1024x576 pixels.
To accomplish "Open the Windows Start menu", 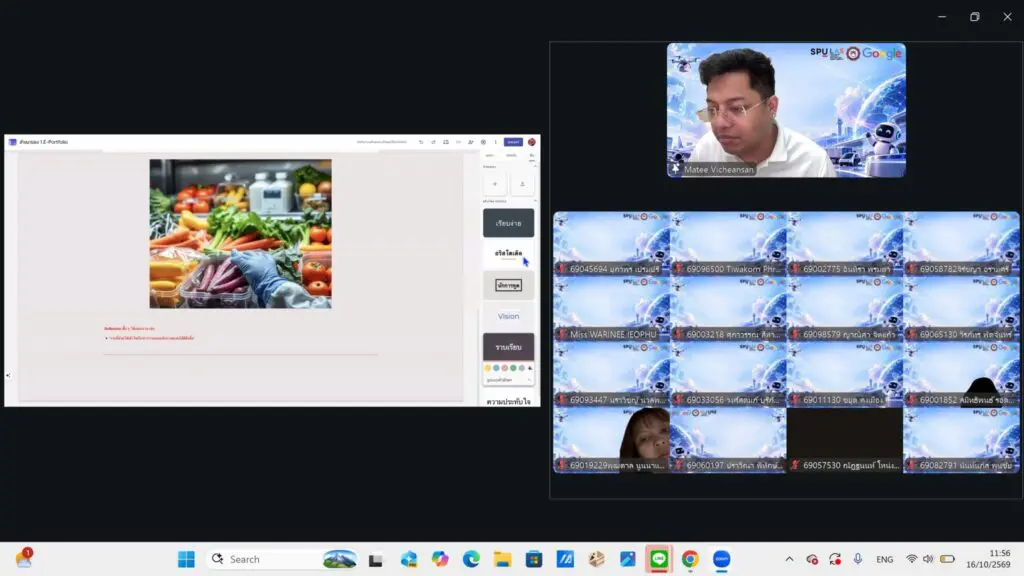I will [186, 559].
